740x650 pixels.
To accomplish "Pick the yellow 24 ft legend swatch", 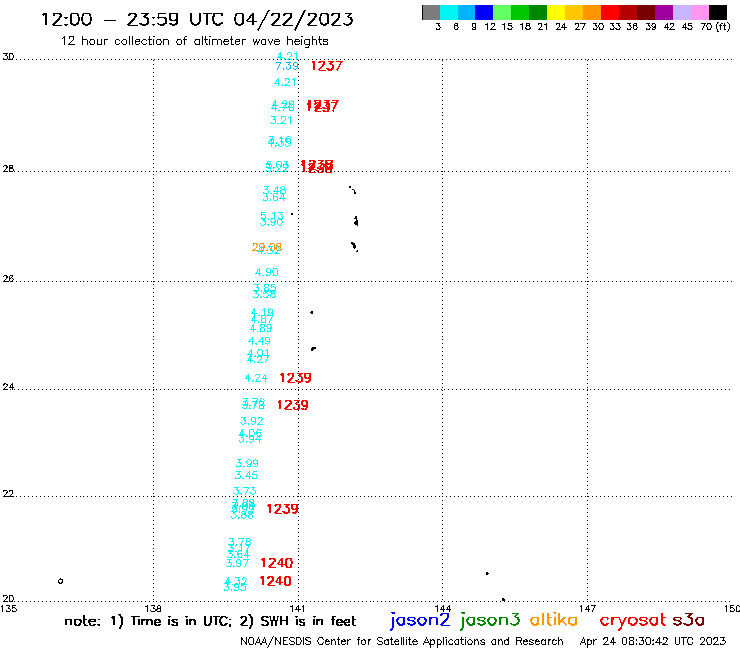I will click(x=556, y=12).
